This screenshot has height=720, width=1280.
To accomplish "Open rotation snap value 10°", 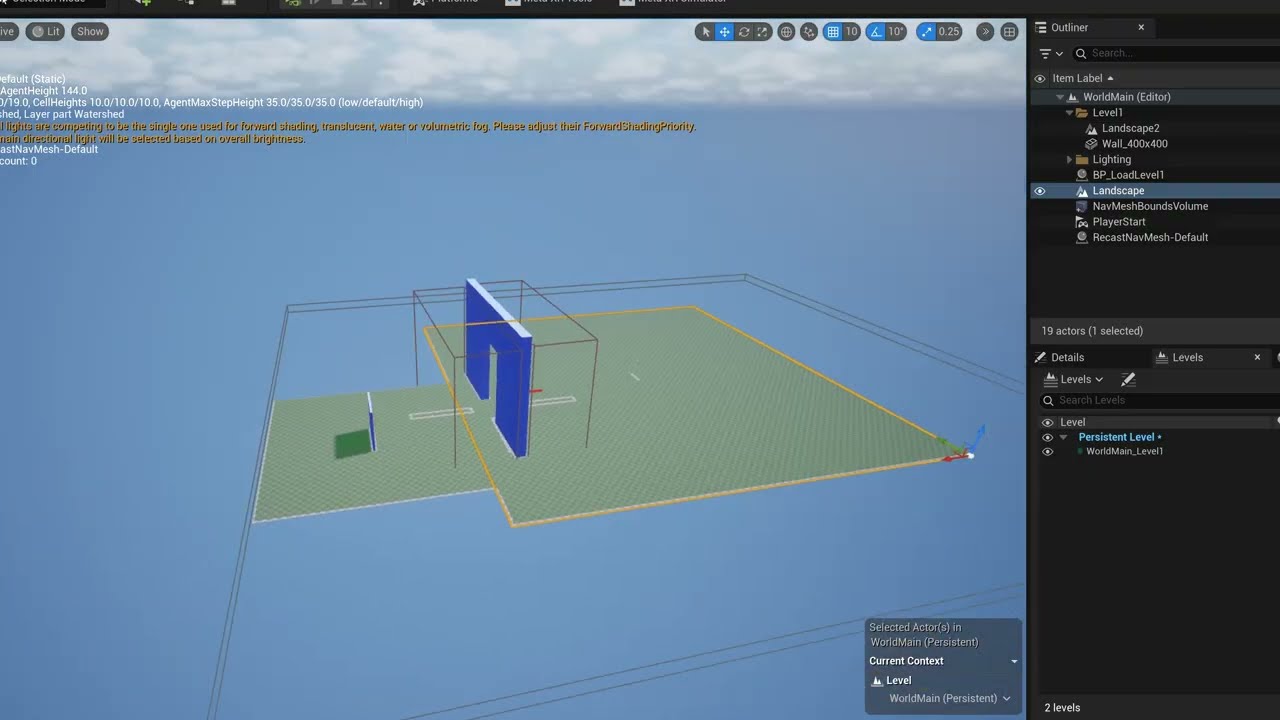I will 896,32.
